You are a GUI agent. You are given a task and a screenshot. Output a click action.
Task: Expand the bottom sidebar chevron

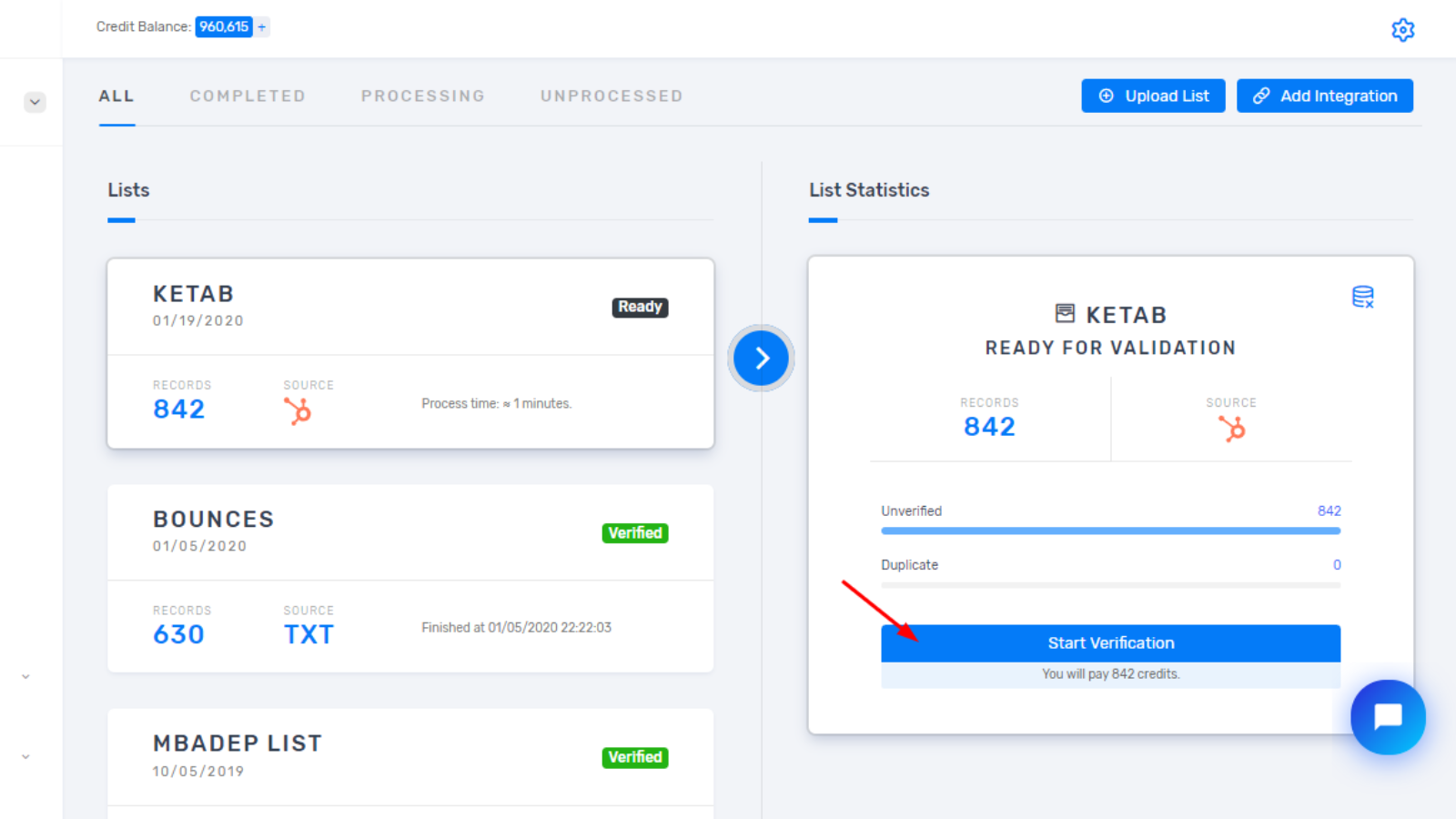(25, 756)
